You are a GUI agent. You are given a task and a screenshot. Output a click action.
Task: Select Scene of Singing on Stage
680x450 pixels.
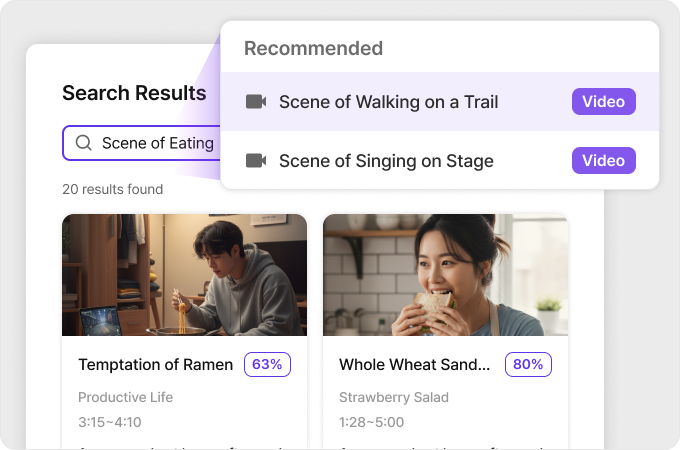pos(386,161)
